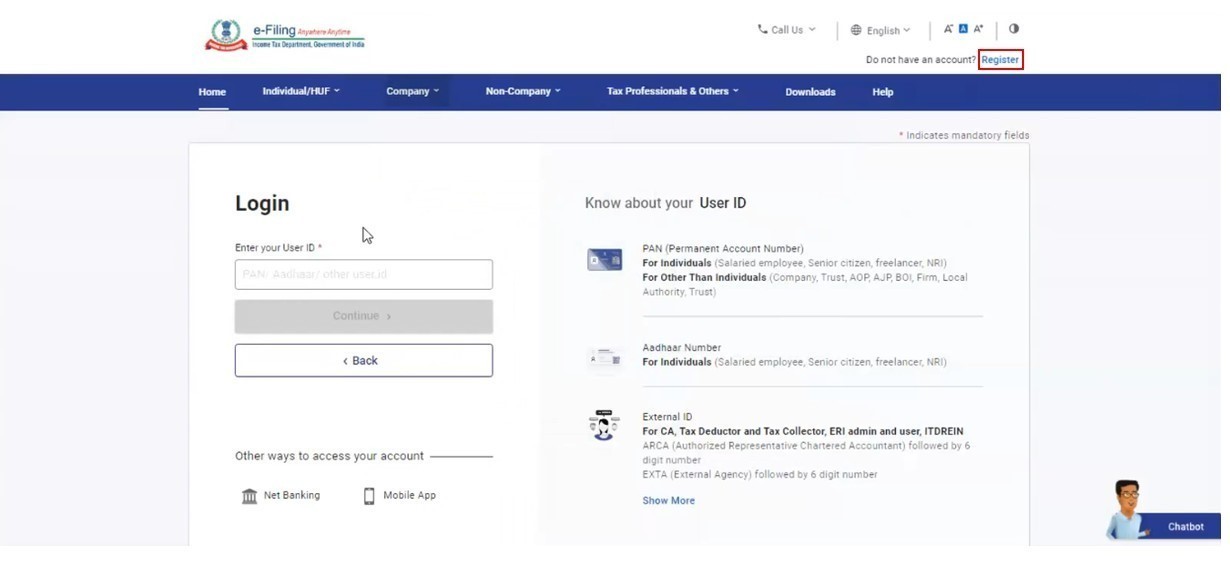Click the Mobile App phone icon
This screenshot has width=1230, height=583.
369,496
